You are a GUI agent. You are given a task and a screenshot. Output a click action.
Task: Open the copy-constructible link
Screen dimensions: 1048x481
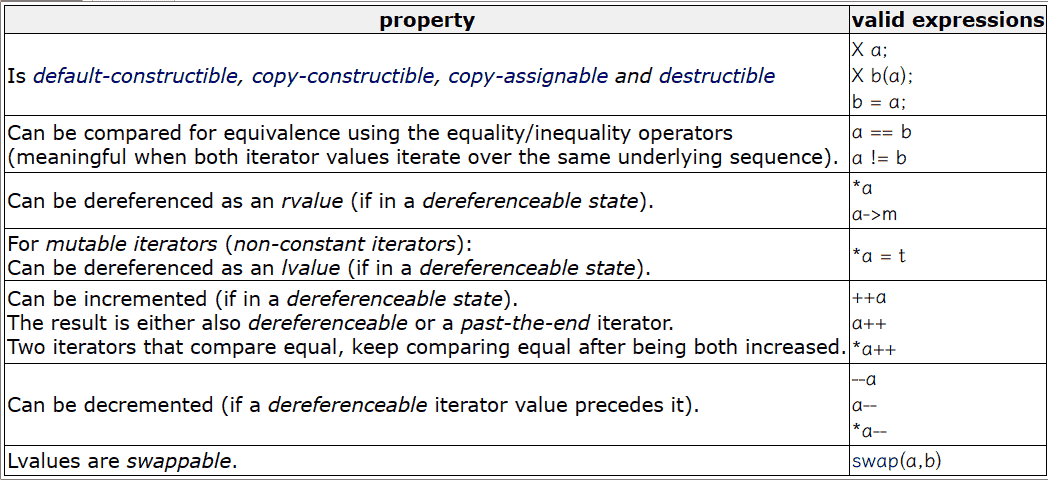pyautogui.click(x=343, y=75)
